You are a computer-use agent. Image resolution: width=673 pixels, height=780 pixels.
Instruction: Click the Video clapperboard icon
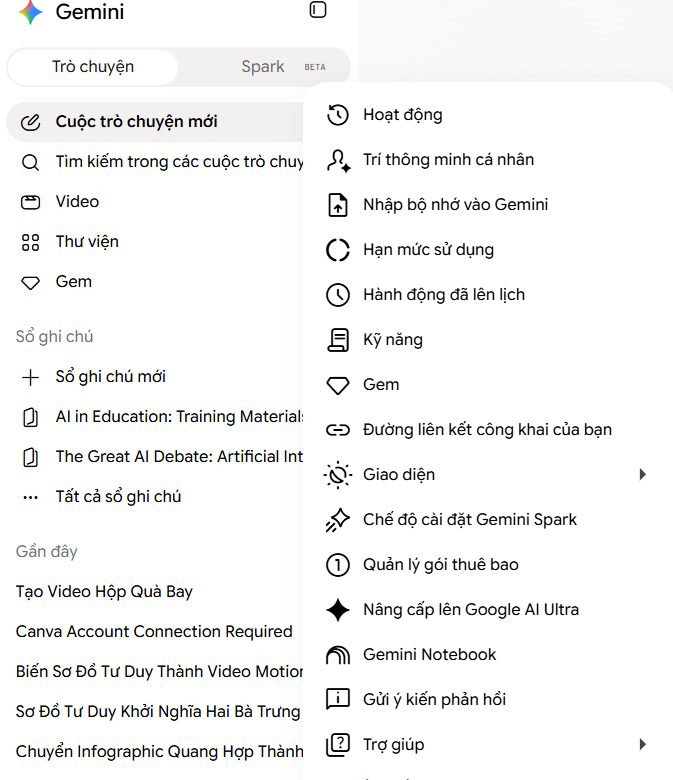tap(30, 202)
